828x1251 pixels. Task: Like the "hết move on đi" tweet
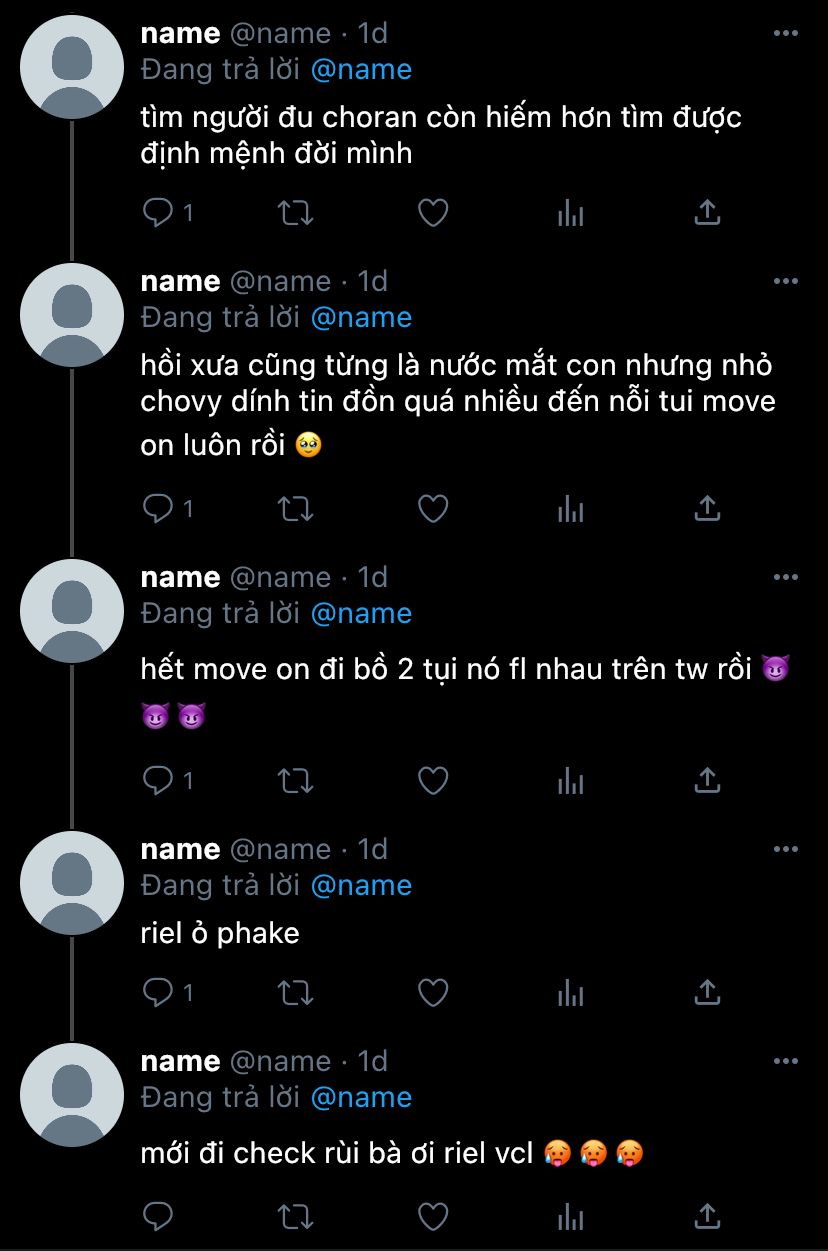(432, 780)
